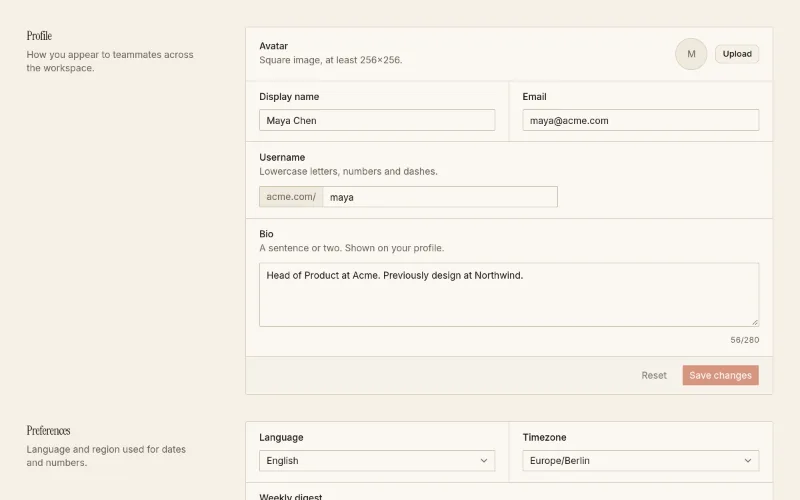Image resolution: width=800 pixels, height=500 pixels.
Task: Click 'Lowercase letters, numbers and dashes.' hint
Action: tap(348, 171)
